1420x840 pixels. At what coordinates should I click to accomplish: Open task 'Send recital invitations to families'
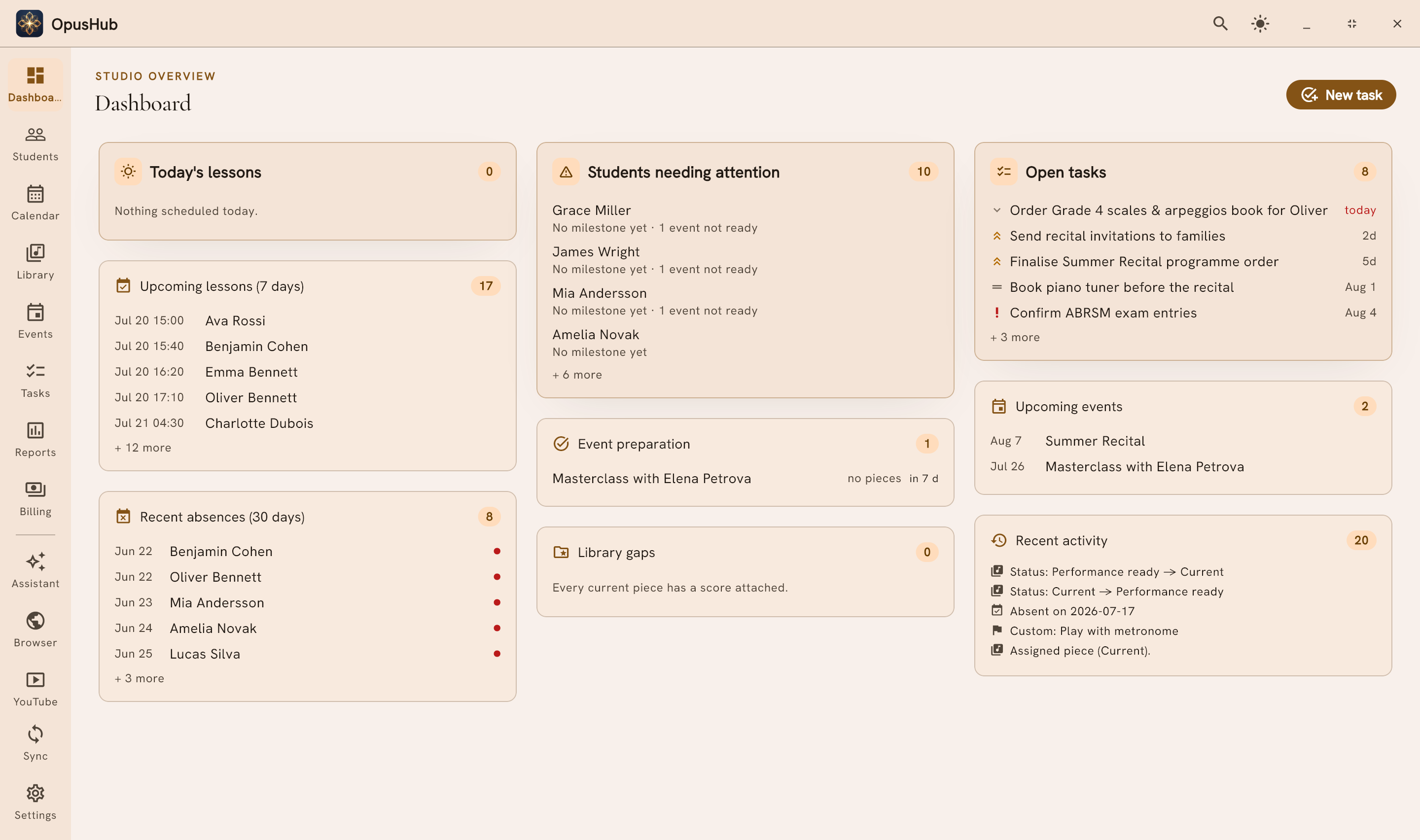click(x=1183, y=236)
